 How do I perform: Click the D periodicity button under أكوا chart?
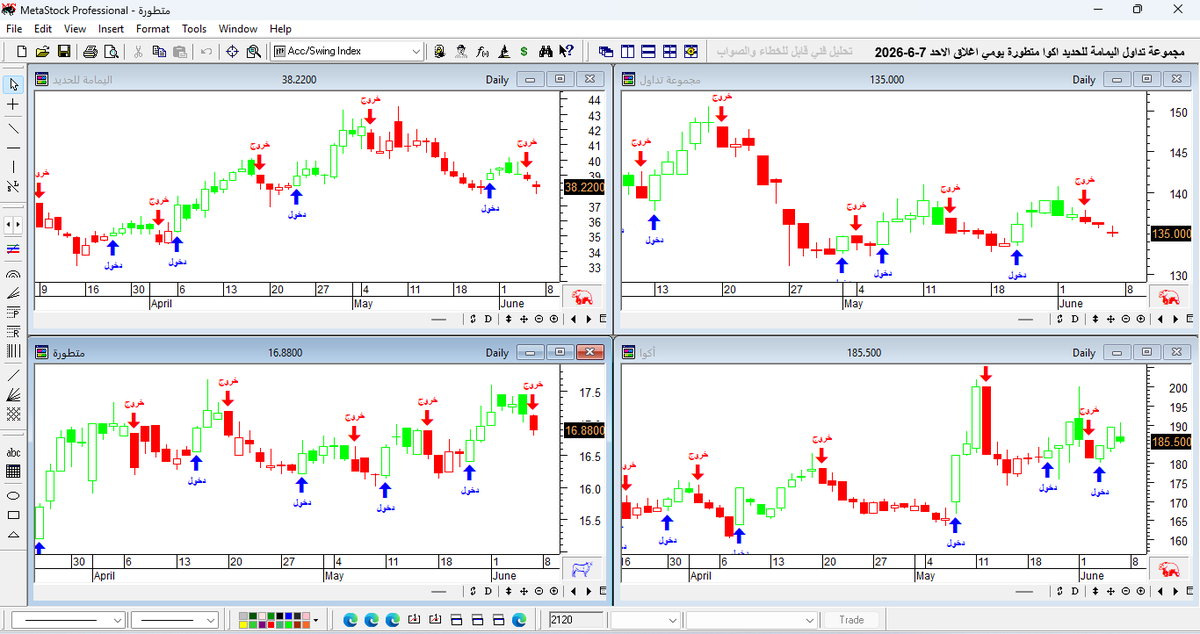(x=1074, y=592)
